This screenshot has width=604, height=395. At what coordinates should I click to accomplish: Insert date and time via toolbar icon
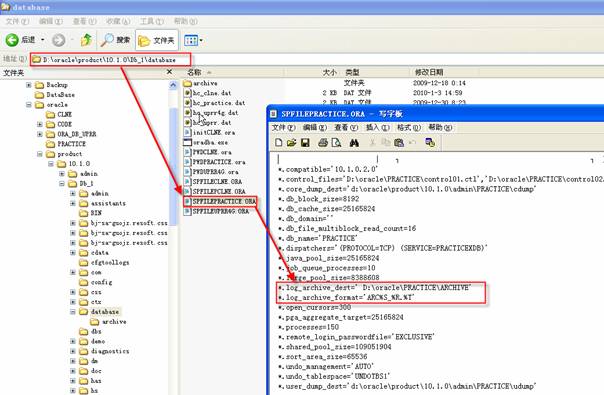(430, 143)
